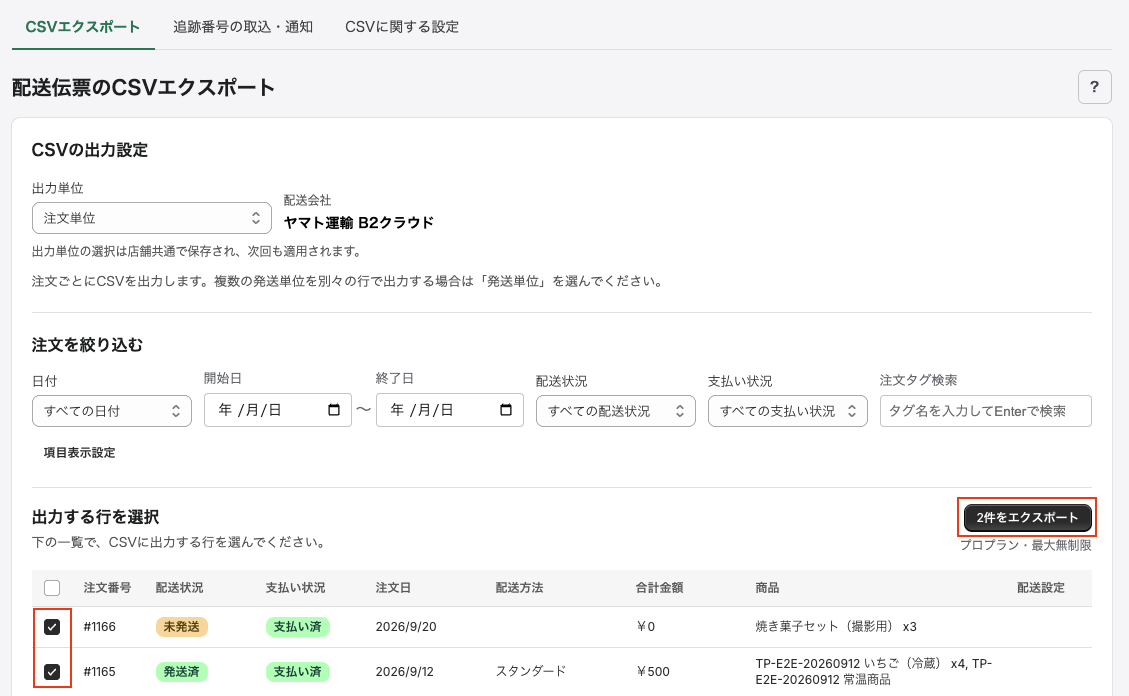Click the order date 2026/9/12
1129x696 pixels.
pyautogui.click(x=405, y=672)
